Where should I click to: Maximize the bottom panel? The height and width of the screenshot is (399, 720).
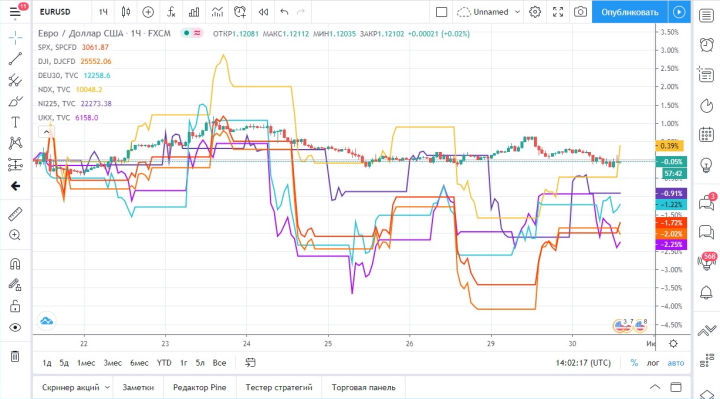coord(676,387)
